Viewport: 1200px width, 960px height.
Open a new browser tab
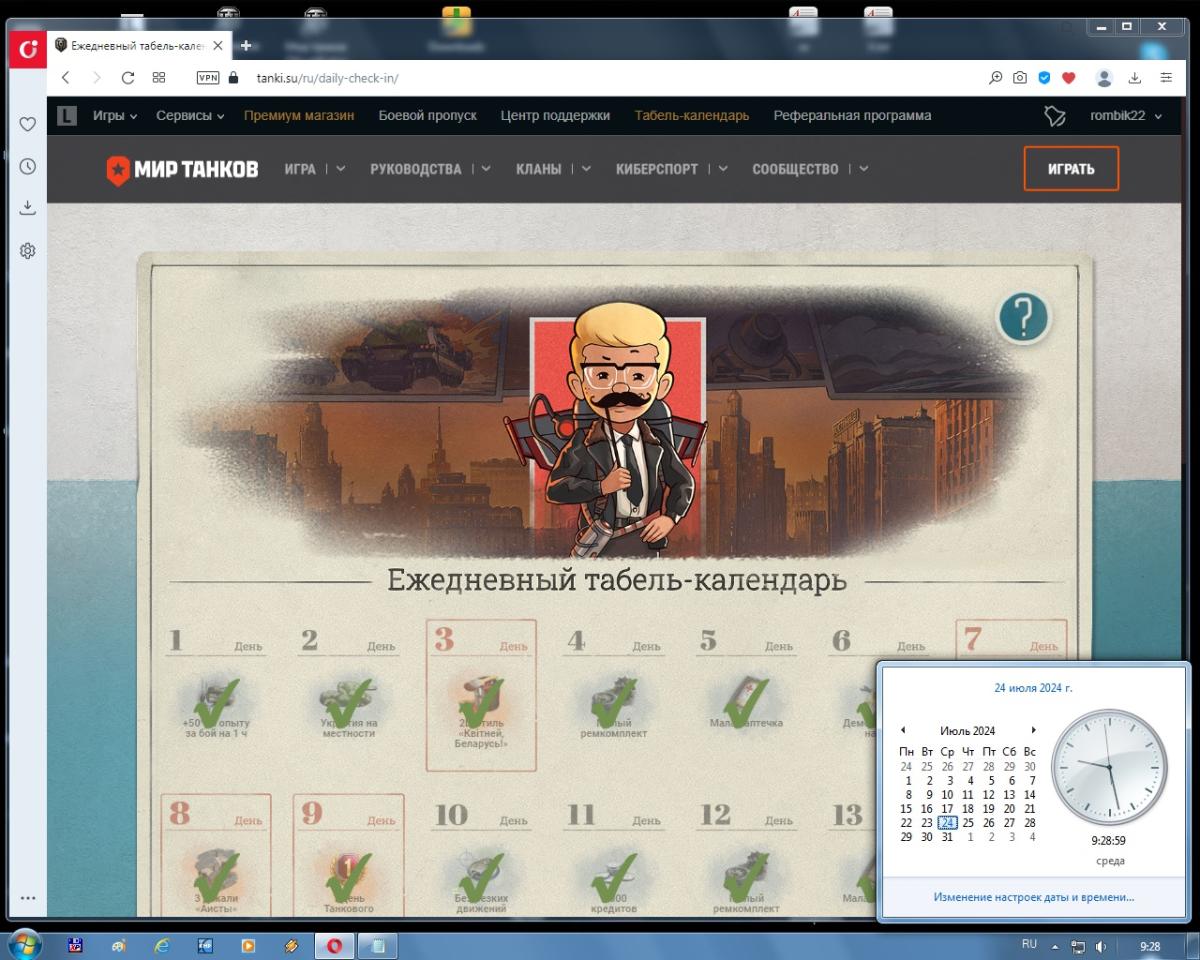click(x=246, y=46)
